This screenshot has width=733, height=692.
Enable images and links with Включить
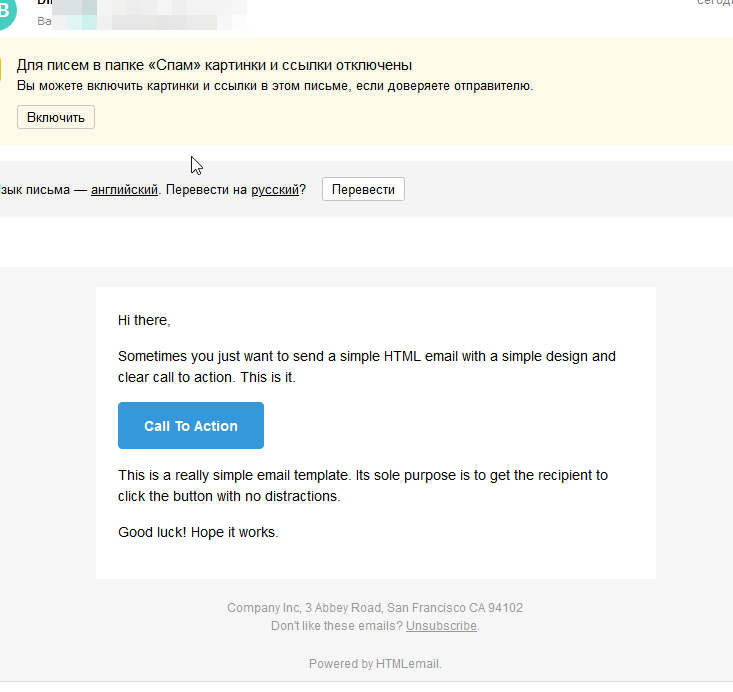(x=56, y=117)
